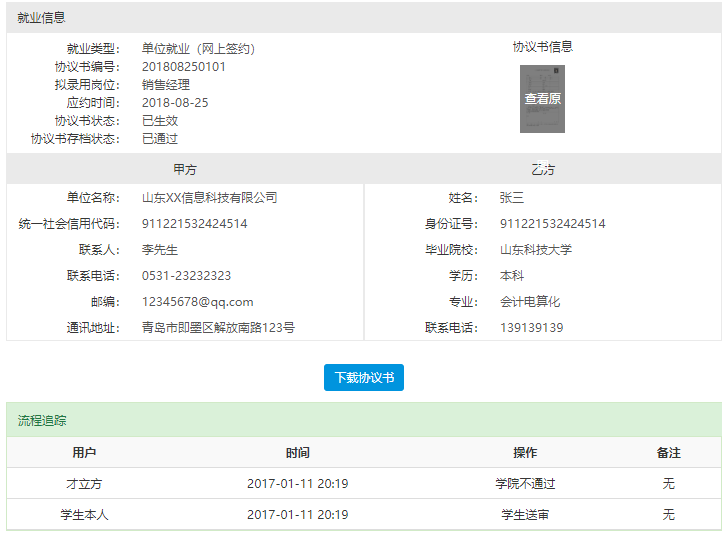
Task: Select the 才立方 user row
Action: pyautogui.click(x=84, y=484)
